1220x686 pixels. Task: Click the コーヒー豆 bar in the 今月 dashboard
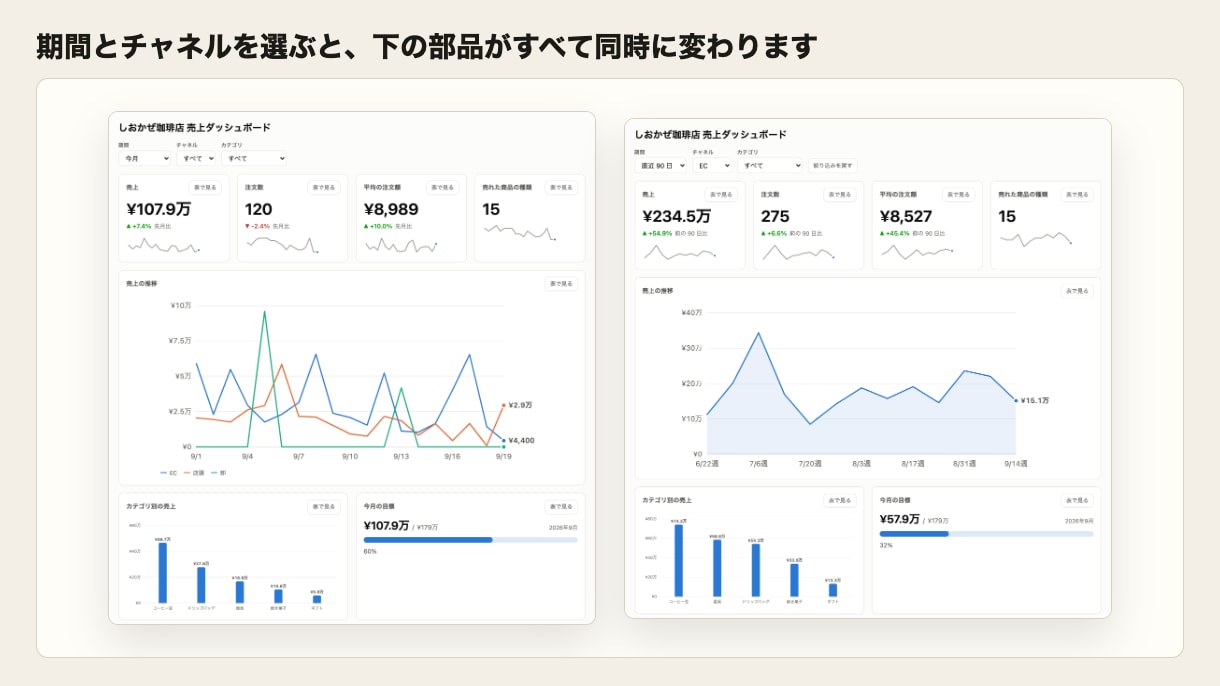pyautogui.click(x=163, y=573)
